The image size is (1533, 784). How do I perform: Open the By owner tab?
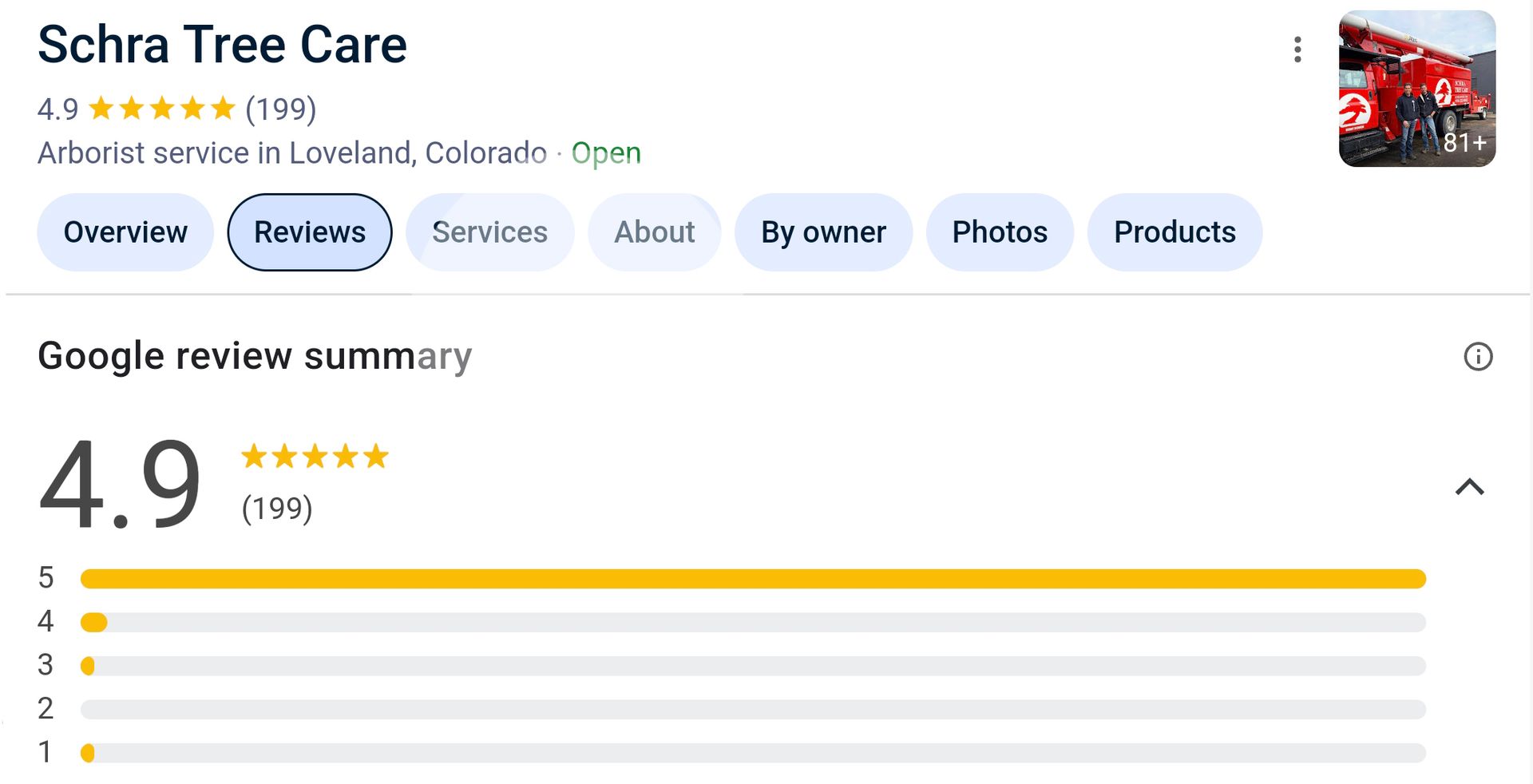(823, 232)
